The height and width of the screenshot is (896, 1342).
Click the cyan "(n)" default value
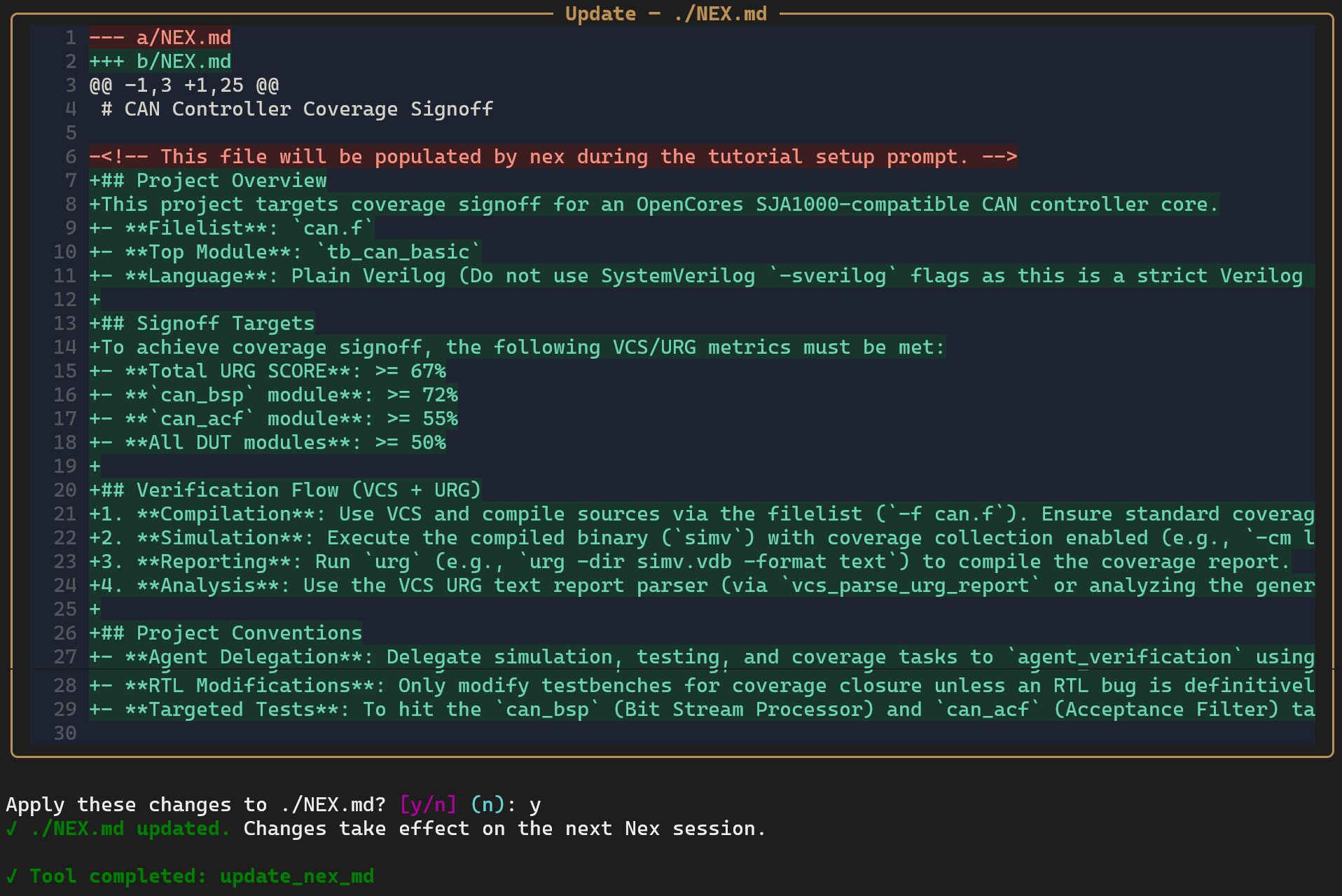[487, 805]
